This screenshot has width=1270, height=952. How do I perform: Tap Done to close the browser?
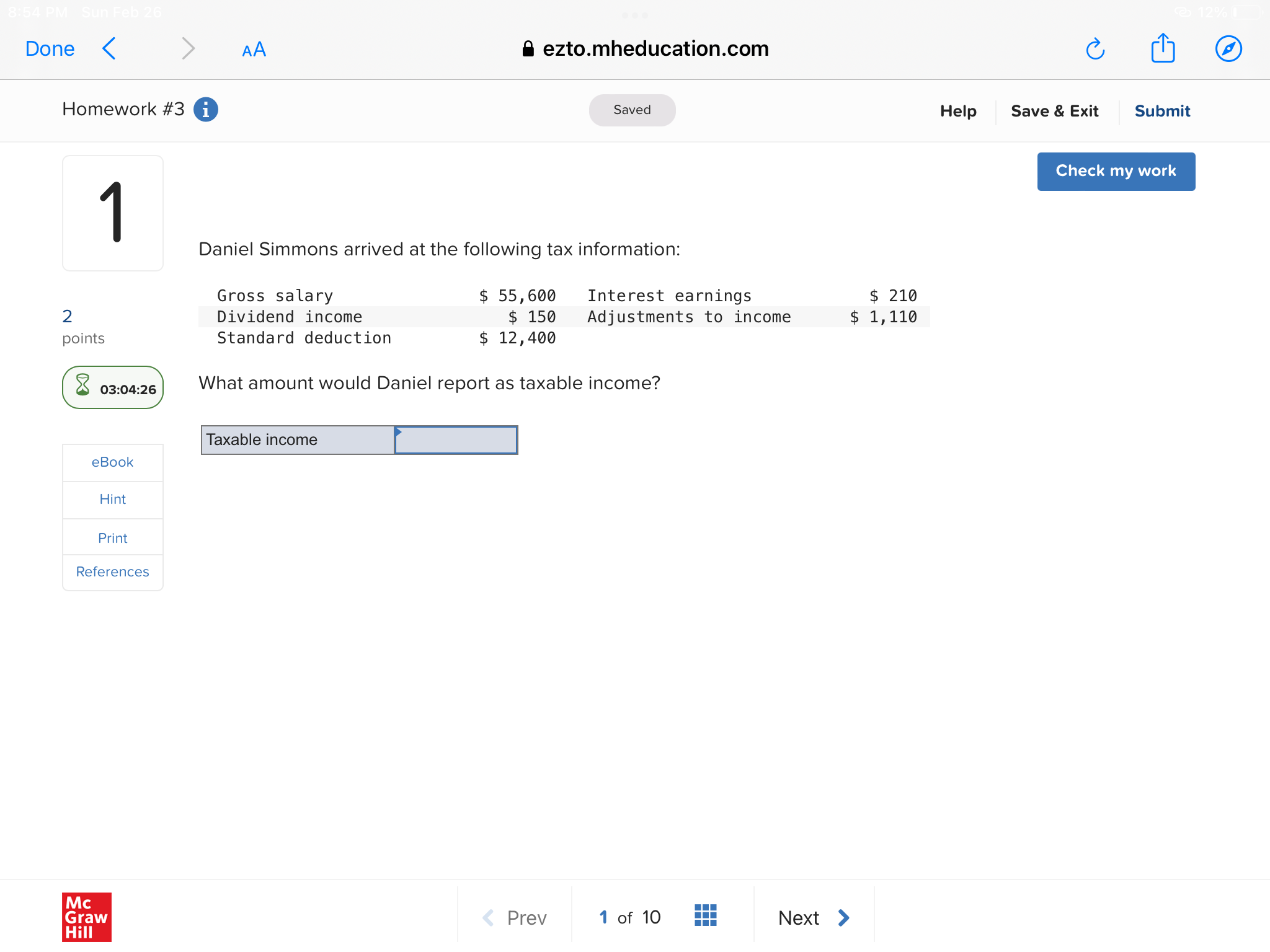pos(50,49)
